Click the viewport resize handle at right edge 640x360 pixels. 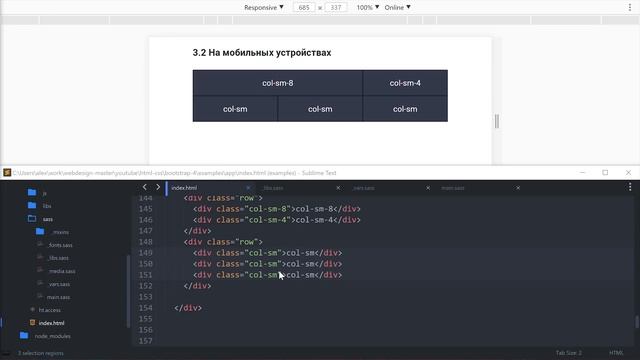click(x=497, y=121)
